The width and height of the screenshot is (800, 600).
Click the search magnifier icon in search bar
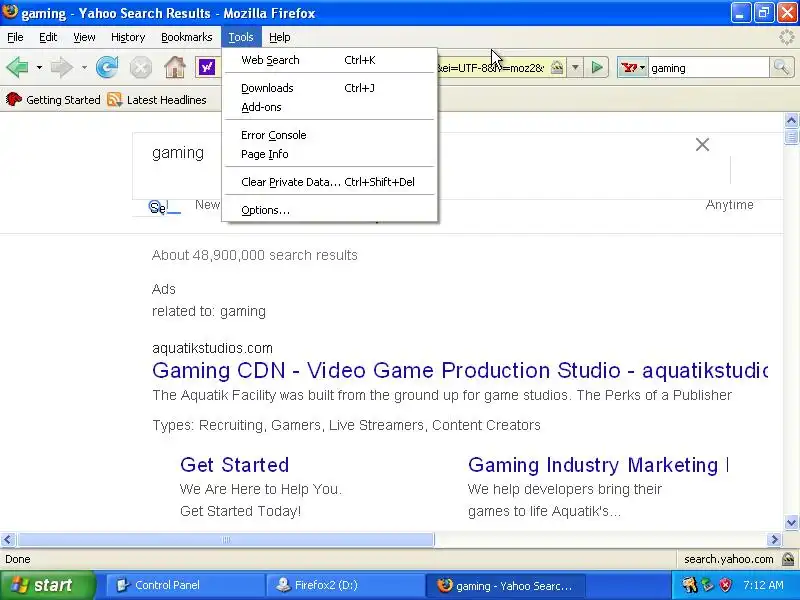(x=781, y=67)
